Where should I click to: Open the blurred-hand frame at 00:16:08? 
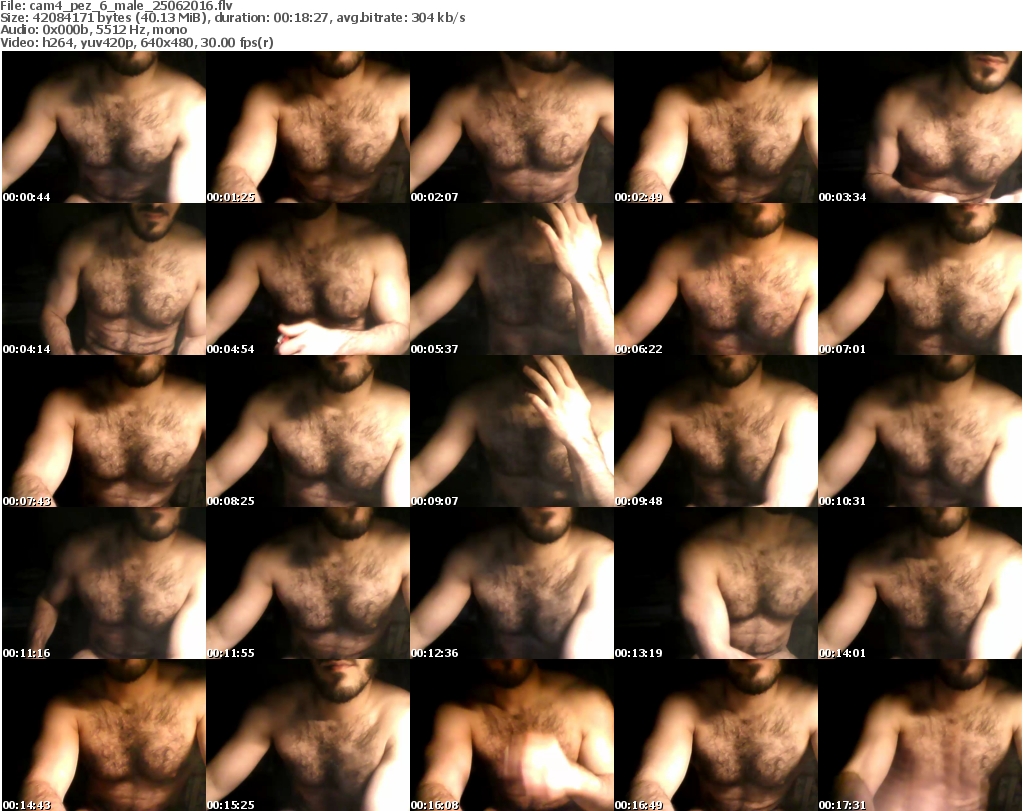[511, 735]
